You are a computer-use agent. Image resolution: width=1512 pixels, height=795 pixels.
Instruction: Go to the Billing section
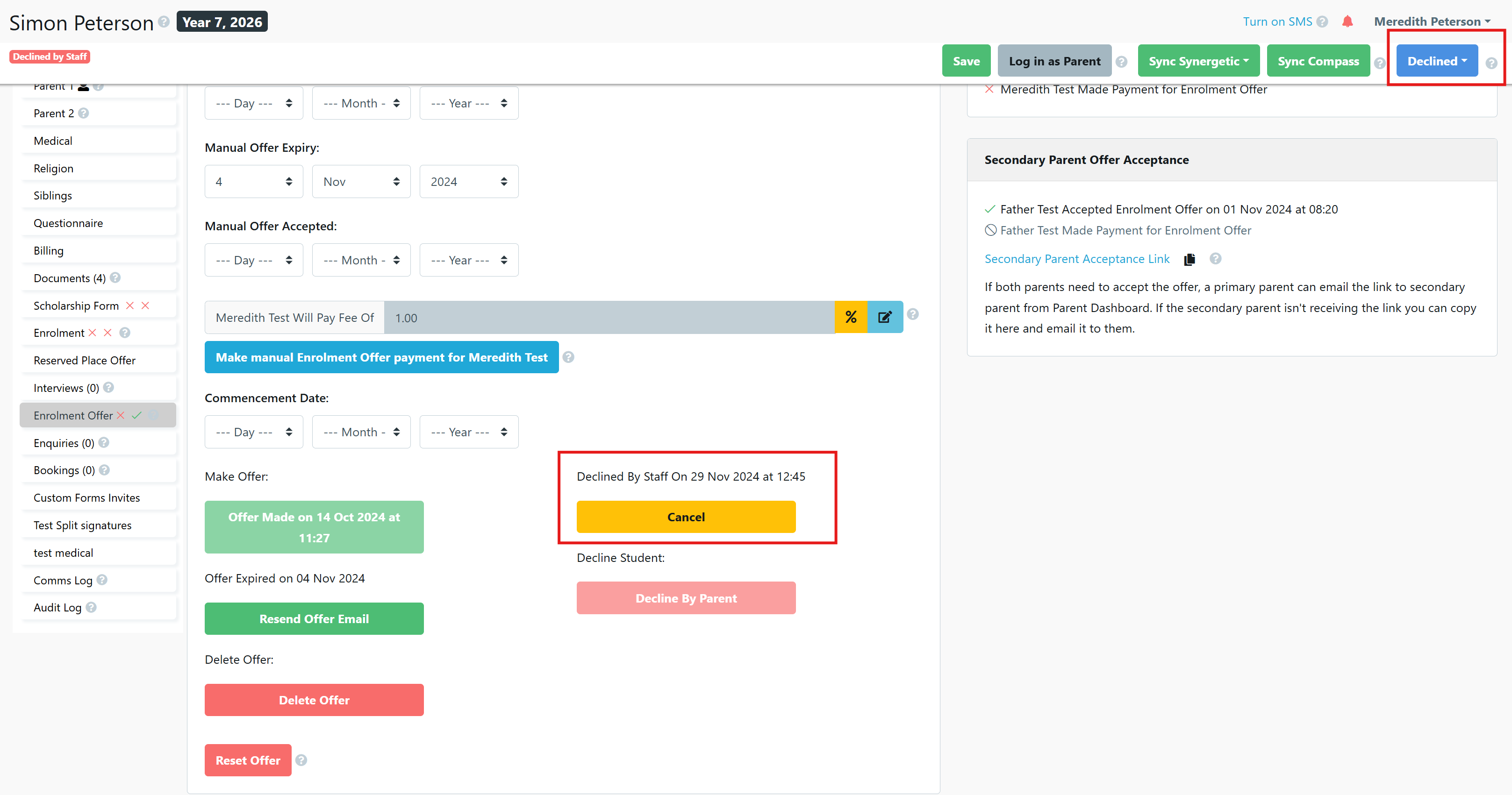[49, 250]
